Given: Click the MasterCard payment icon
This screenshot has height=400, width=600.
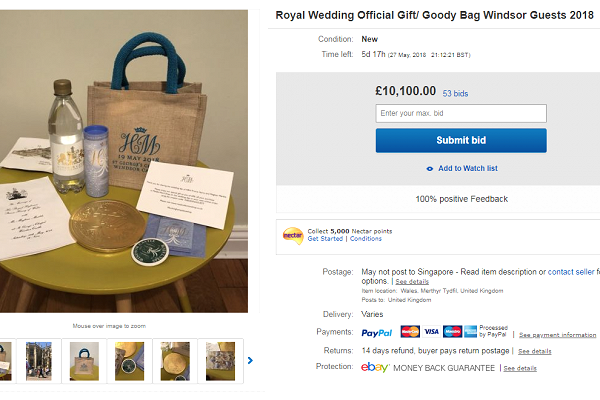Looking at the screenshot, I should click(x=410, y=332).
